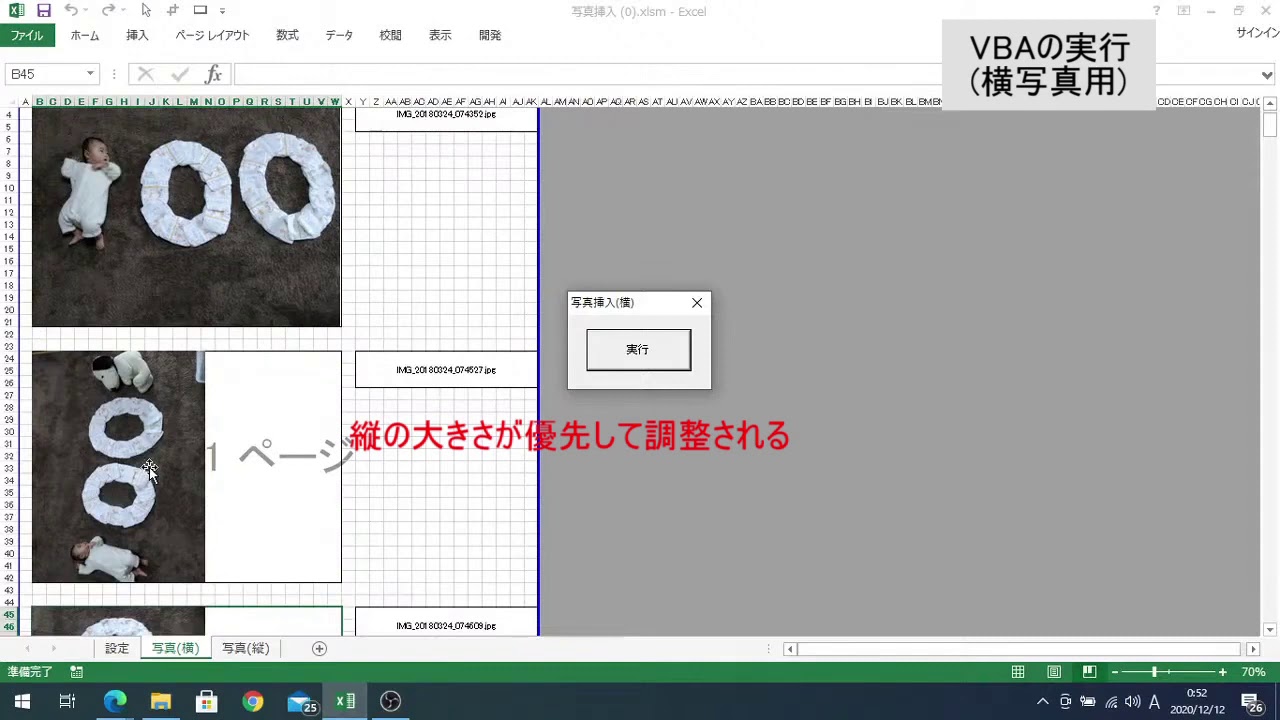1280x720 pixels.
Task: Zoom out with minus button
Action: [1115, 672]
